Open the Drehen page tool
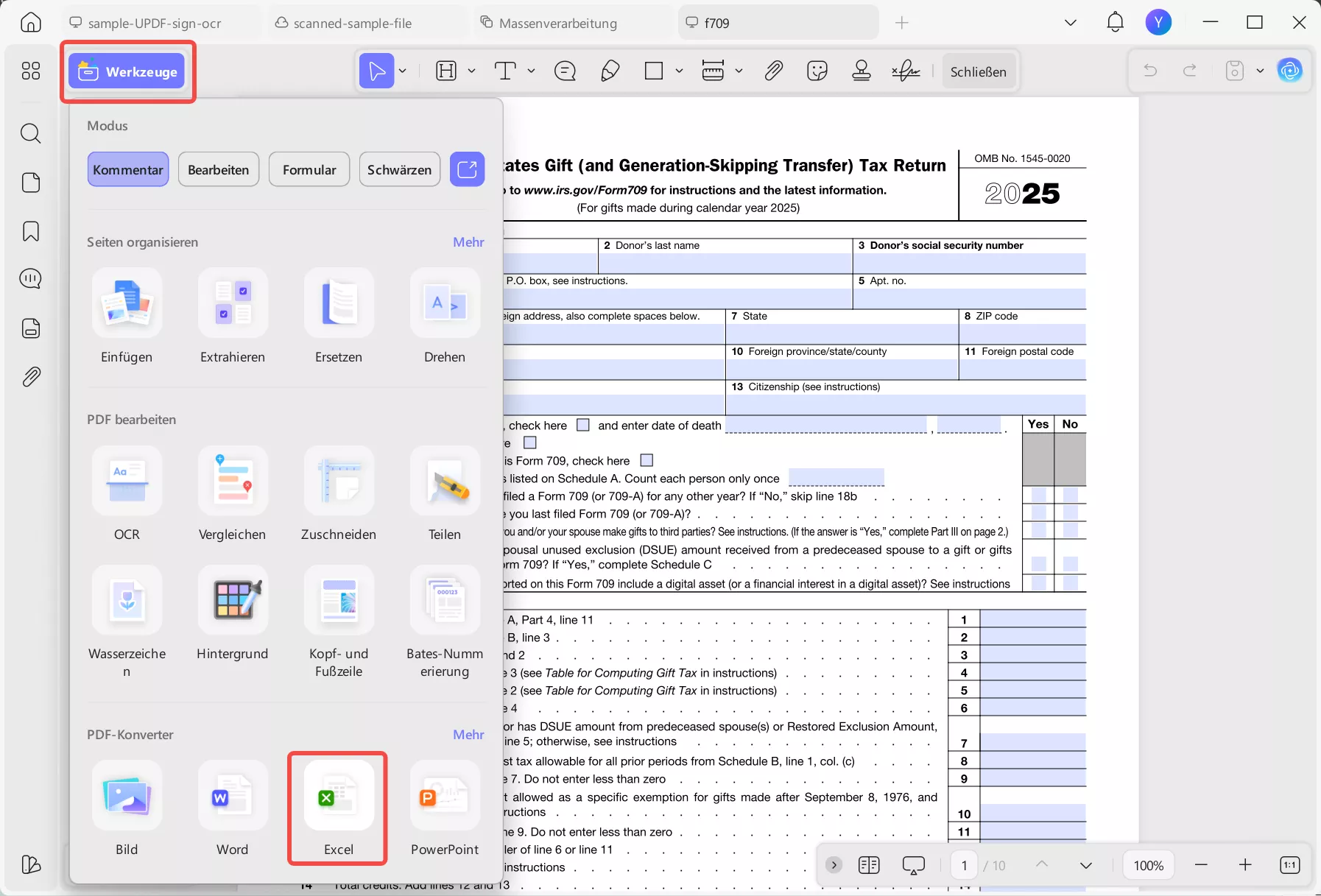 445,317
